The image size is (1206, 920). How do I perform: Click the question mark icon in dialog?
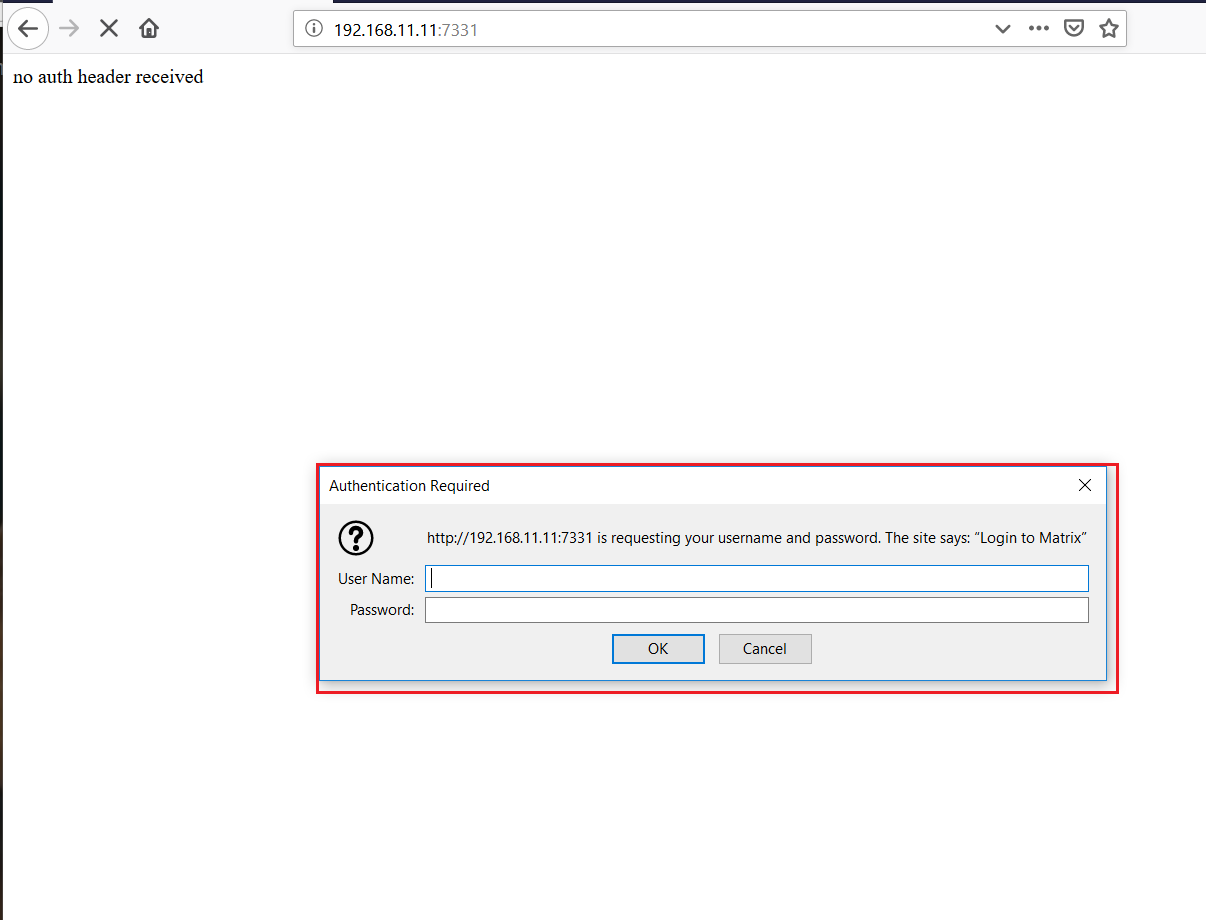pyautogui.click(x=356, y=538)
